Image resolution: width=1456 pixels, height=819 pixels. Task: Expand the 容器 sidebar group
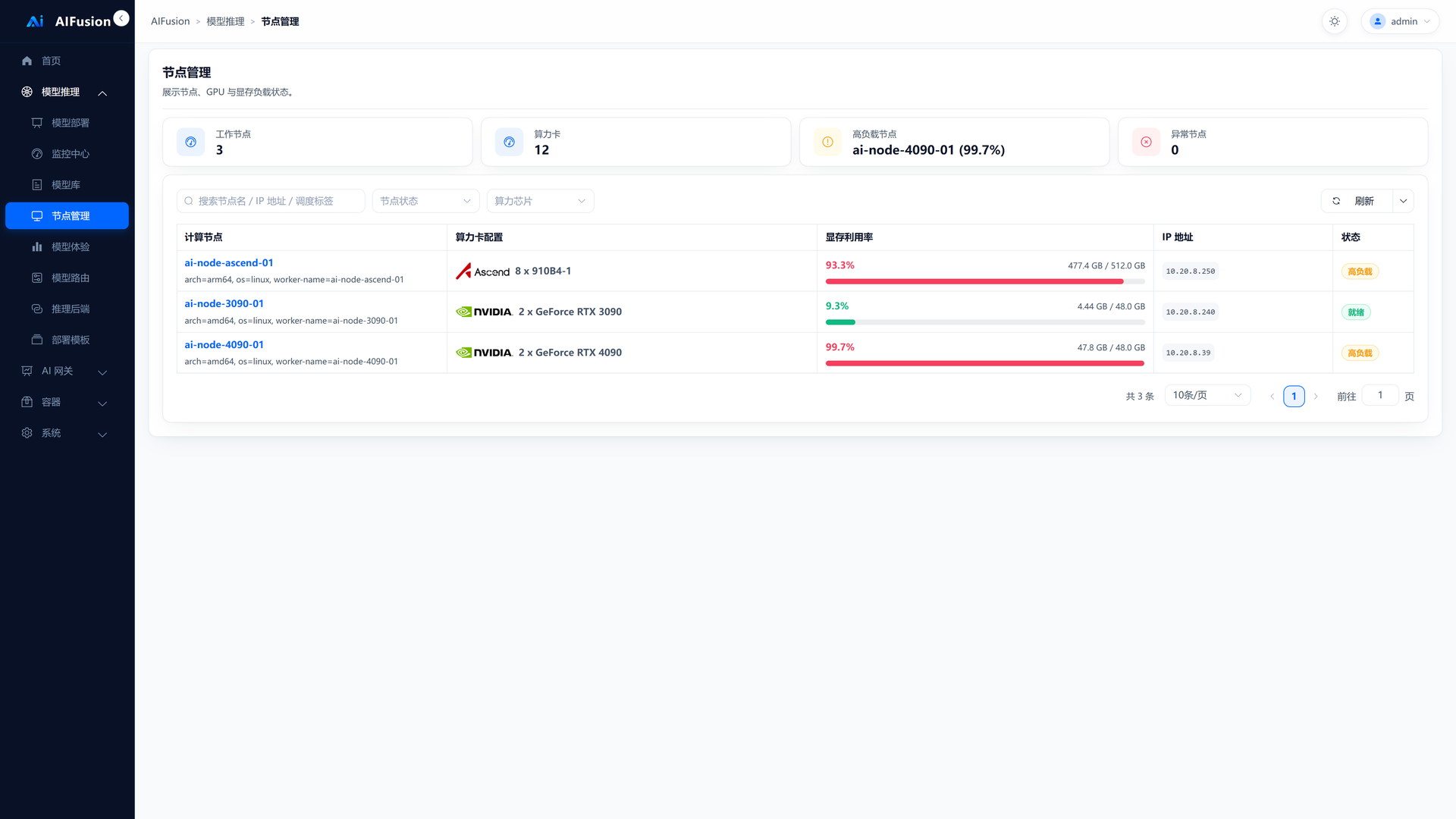point(67,403)
